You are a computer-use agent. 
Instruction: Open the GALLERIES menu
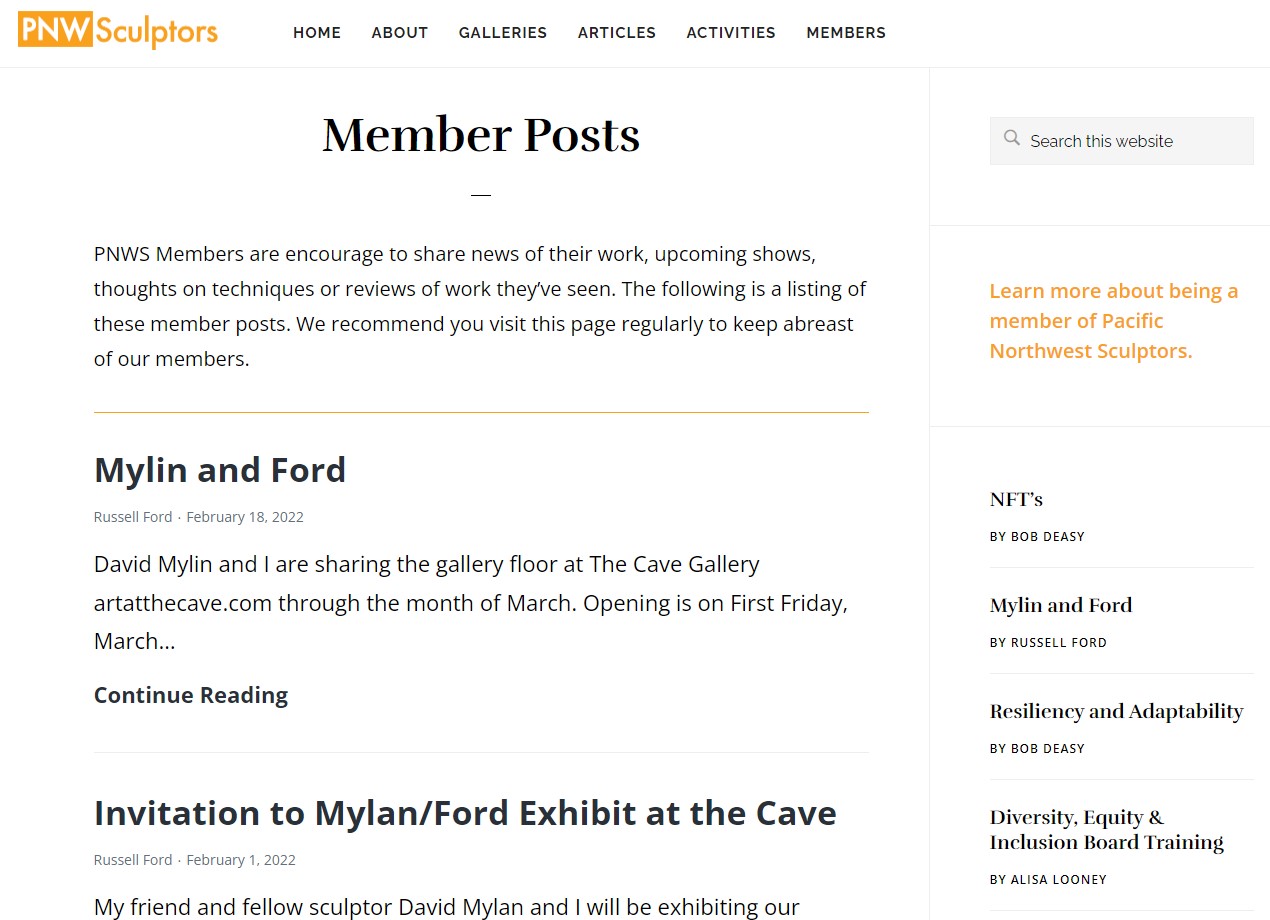(503, 33)
